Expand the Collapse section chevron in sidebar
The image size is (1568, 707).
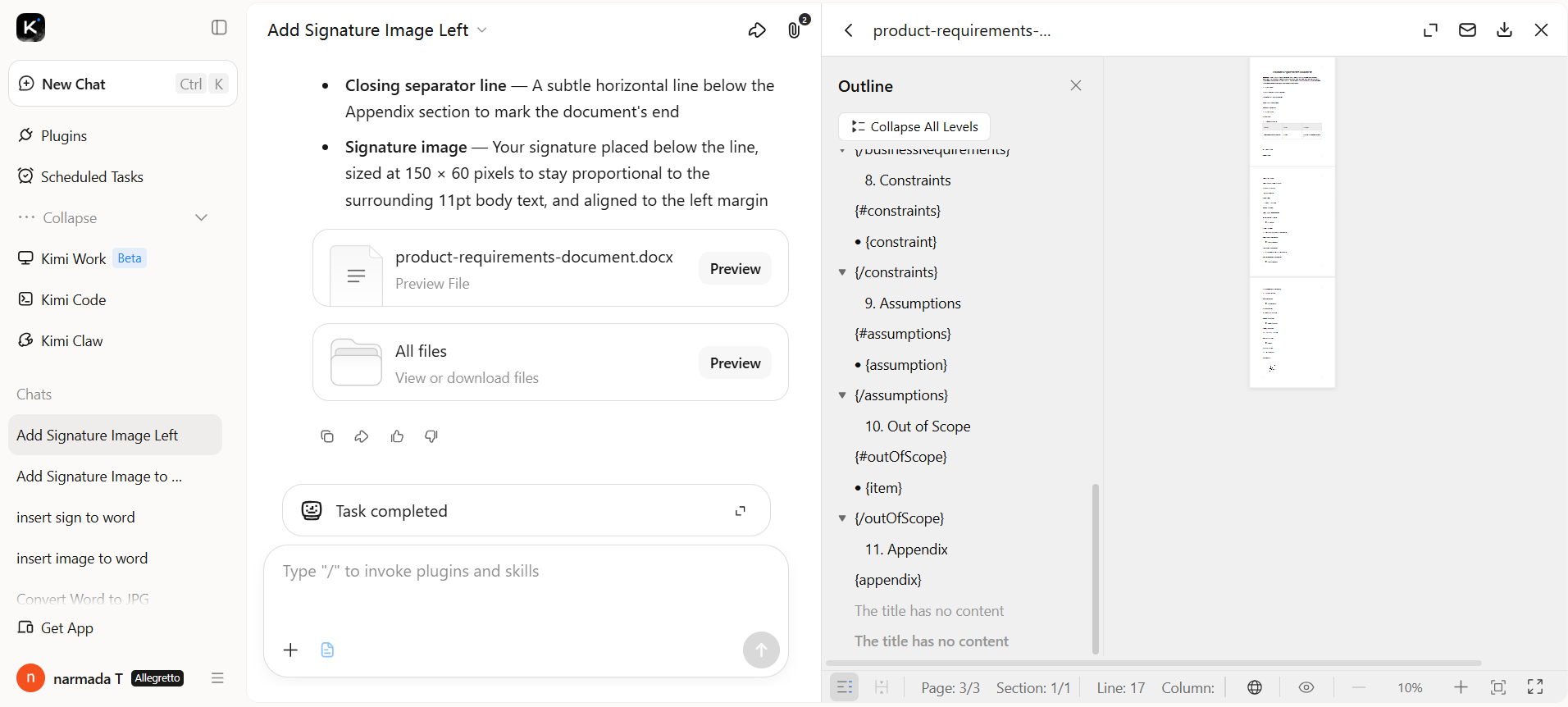(201, 217)
